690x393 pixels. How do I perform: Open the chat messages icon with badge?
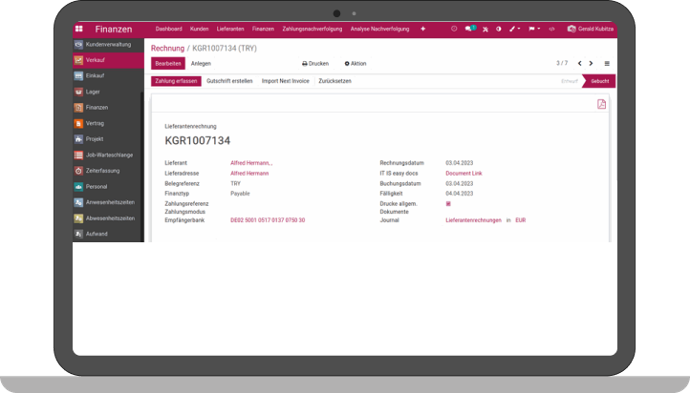(x=470, y=29)
